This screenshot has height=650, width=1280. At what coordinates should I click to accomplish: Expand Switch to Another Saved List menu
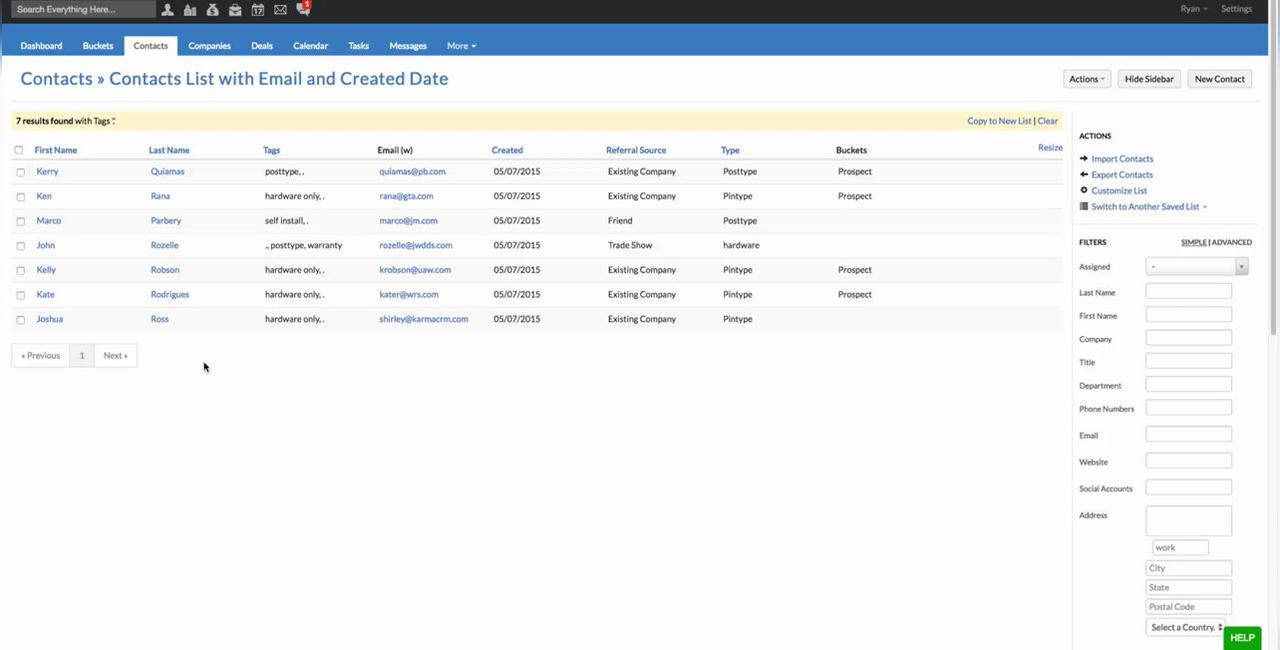point(1149,206)
